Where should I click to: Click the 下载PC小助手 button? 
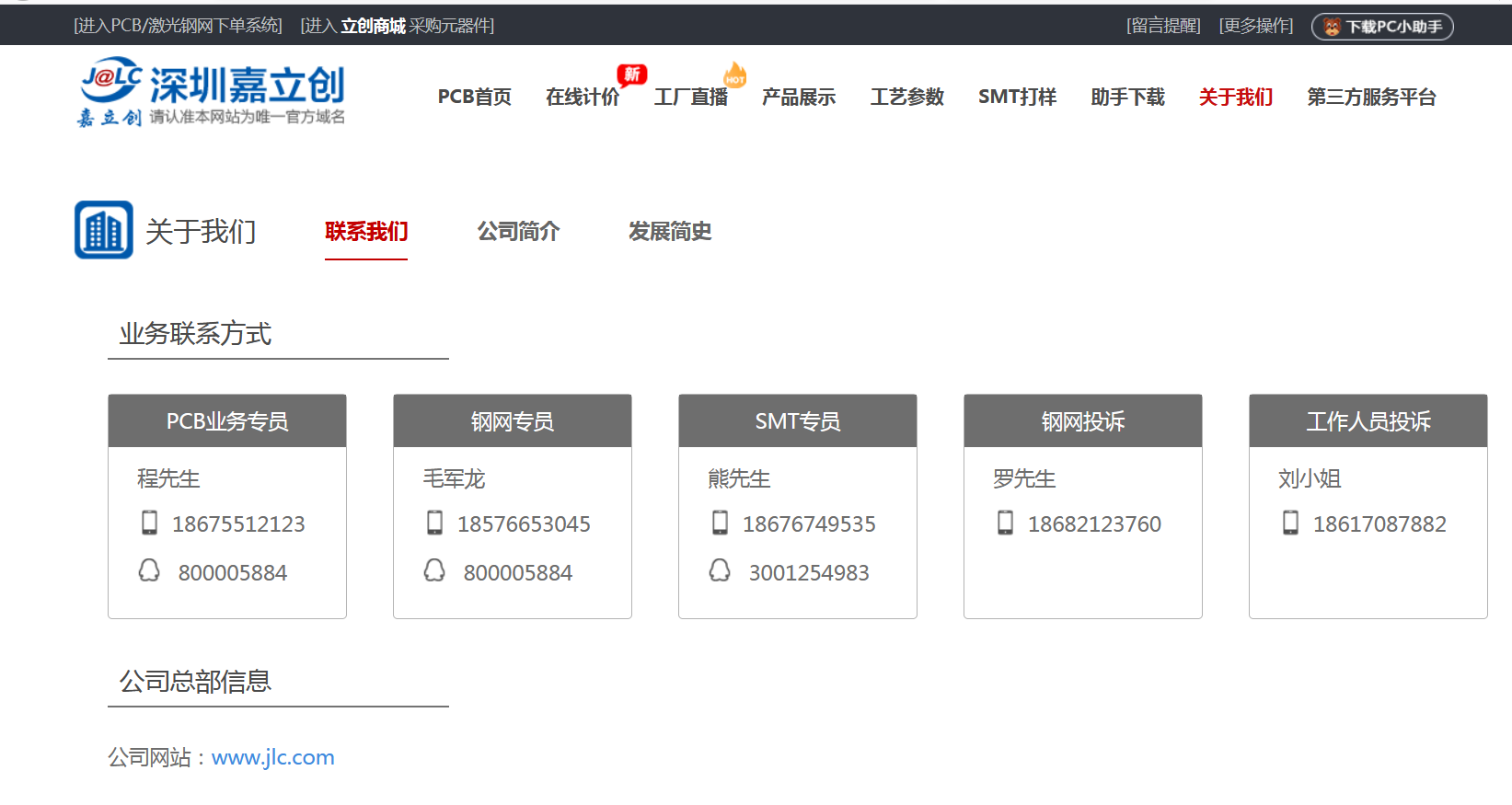(x=1382, y=27)
